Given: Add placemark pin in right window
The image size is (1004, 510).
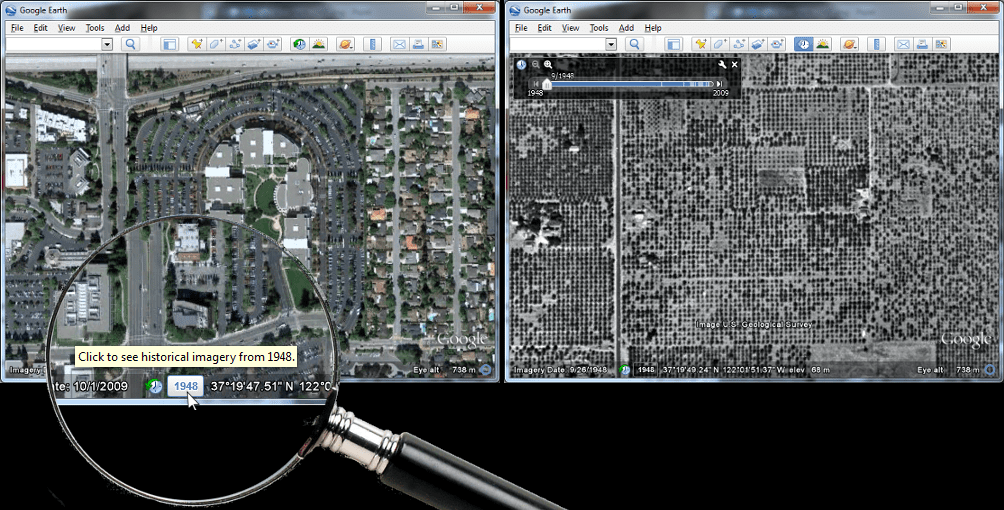Looking at the screenshot, I should click(x=700, y=44).
